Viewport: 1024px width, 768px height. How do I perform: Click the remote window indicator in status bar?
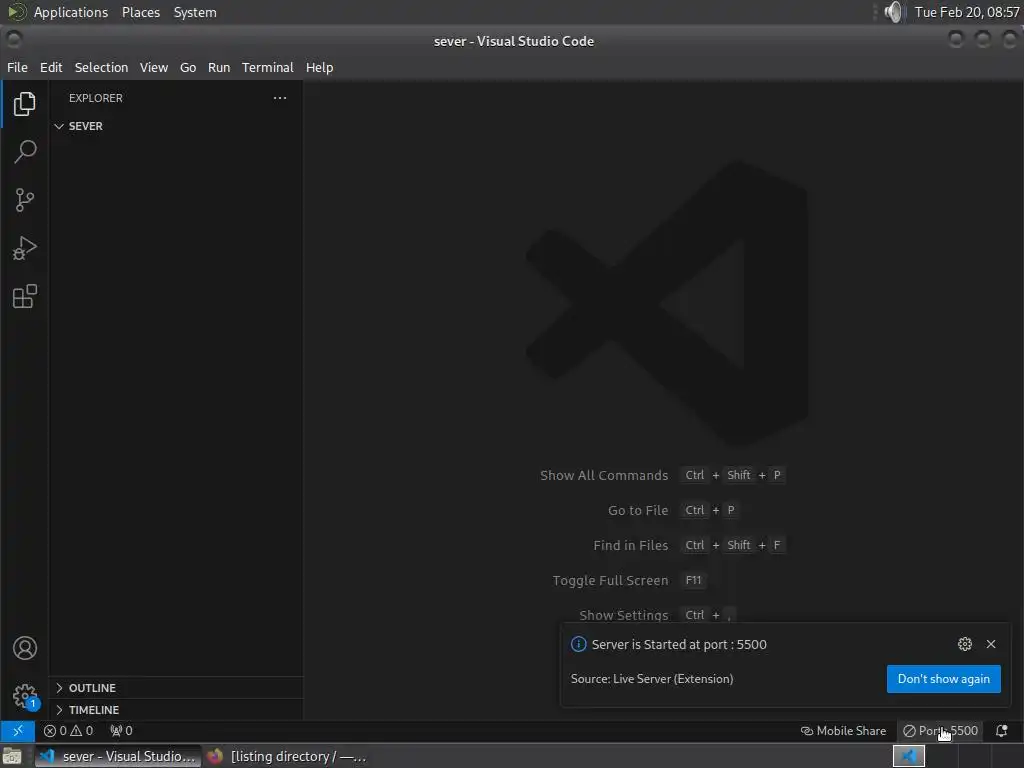coord(18,731)
